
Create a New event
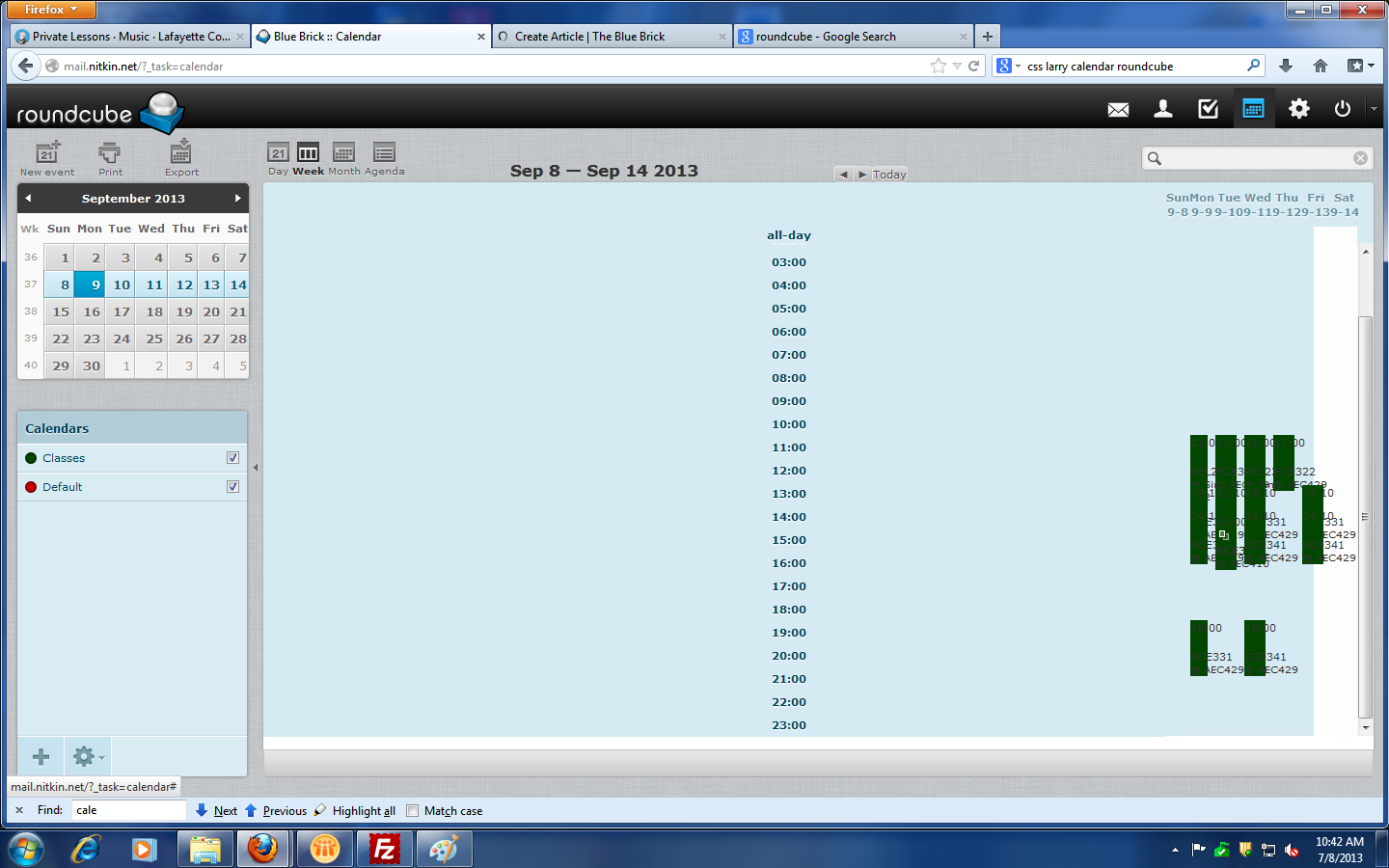[x=47, y=158]
